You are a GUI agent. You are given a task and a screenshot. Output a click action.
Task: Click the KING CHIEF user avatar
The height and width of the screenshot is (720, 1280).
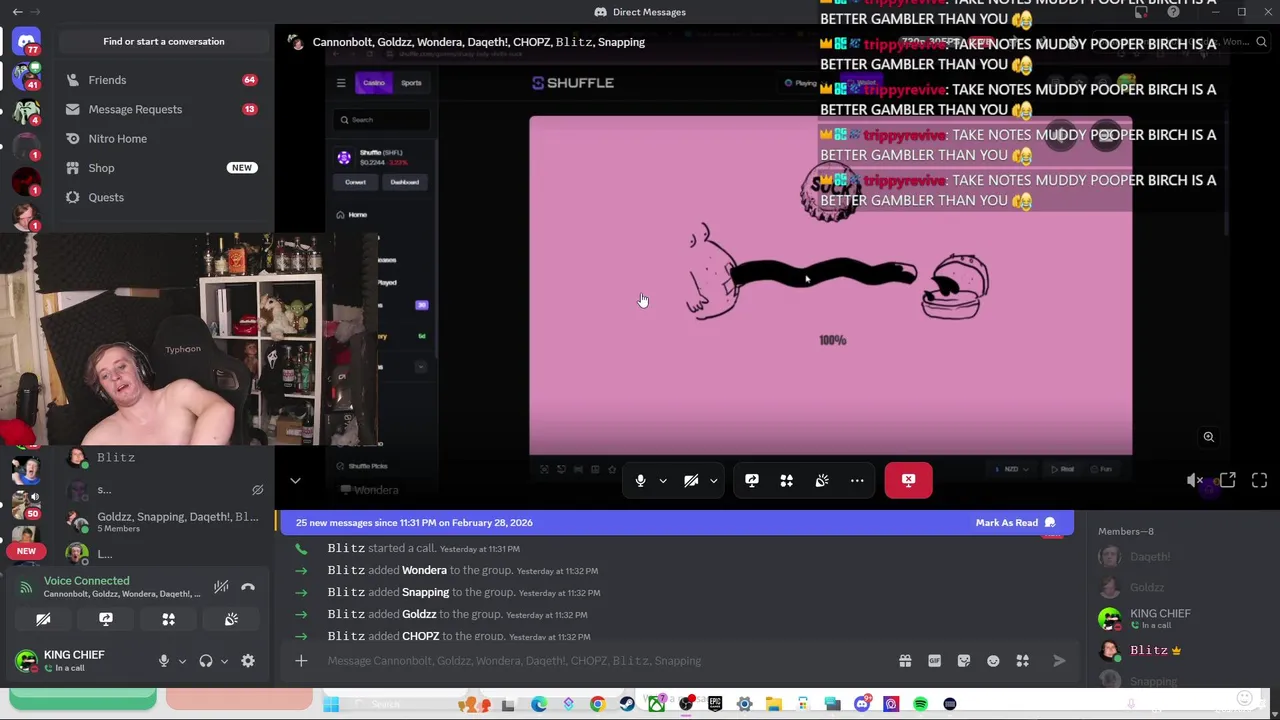[x=26, y=660]
